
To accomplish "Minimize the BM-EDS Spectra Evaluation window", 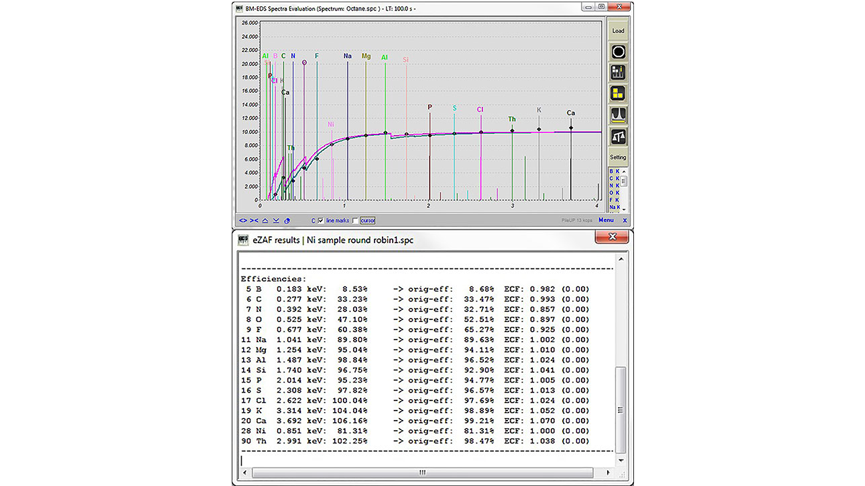I will tap(588, 7).
